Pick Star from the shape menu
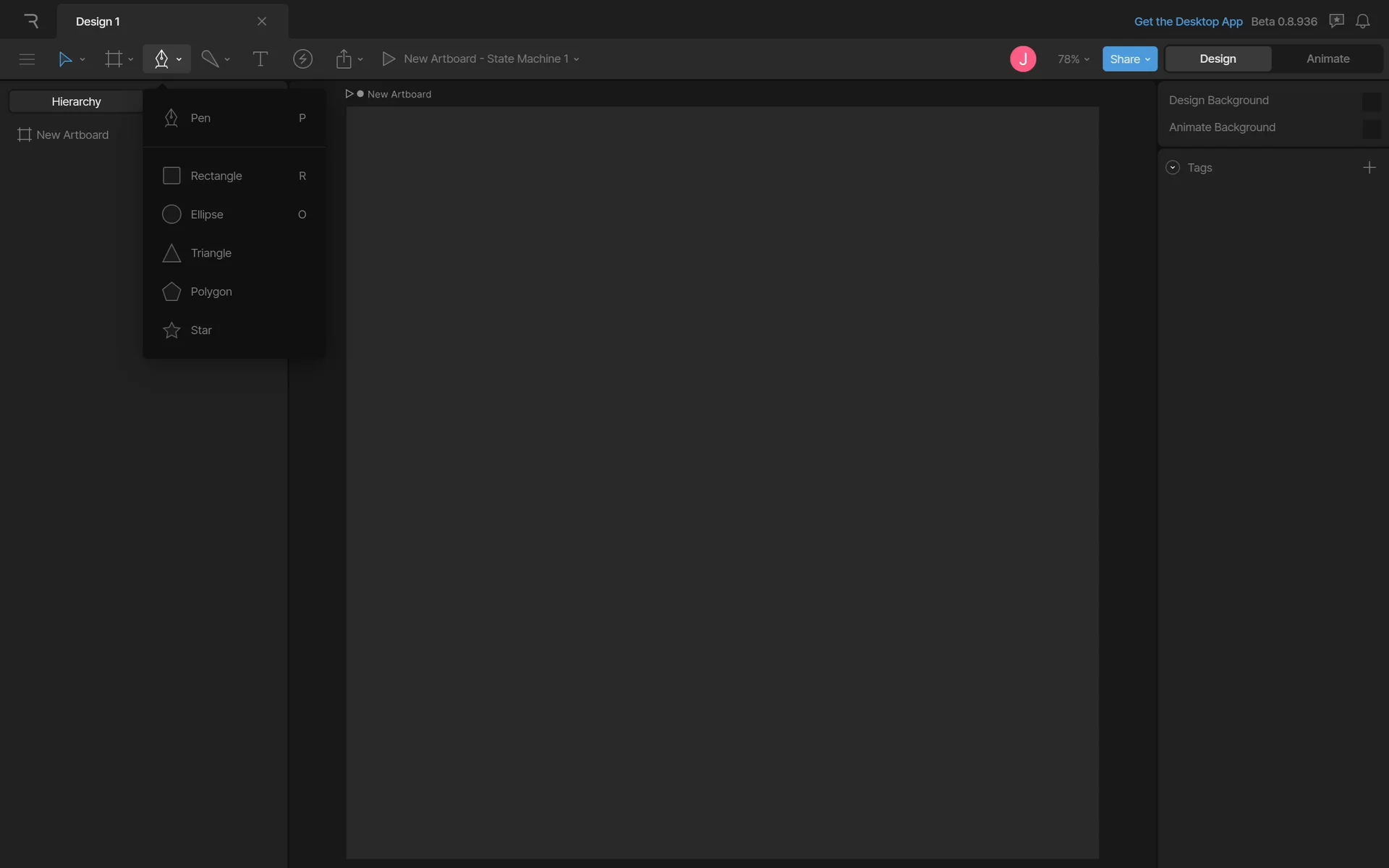Screen dimensions: 1389x868 pos(201,331)
